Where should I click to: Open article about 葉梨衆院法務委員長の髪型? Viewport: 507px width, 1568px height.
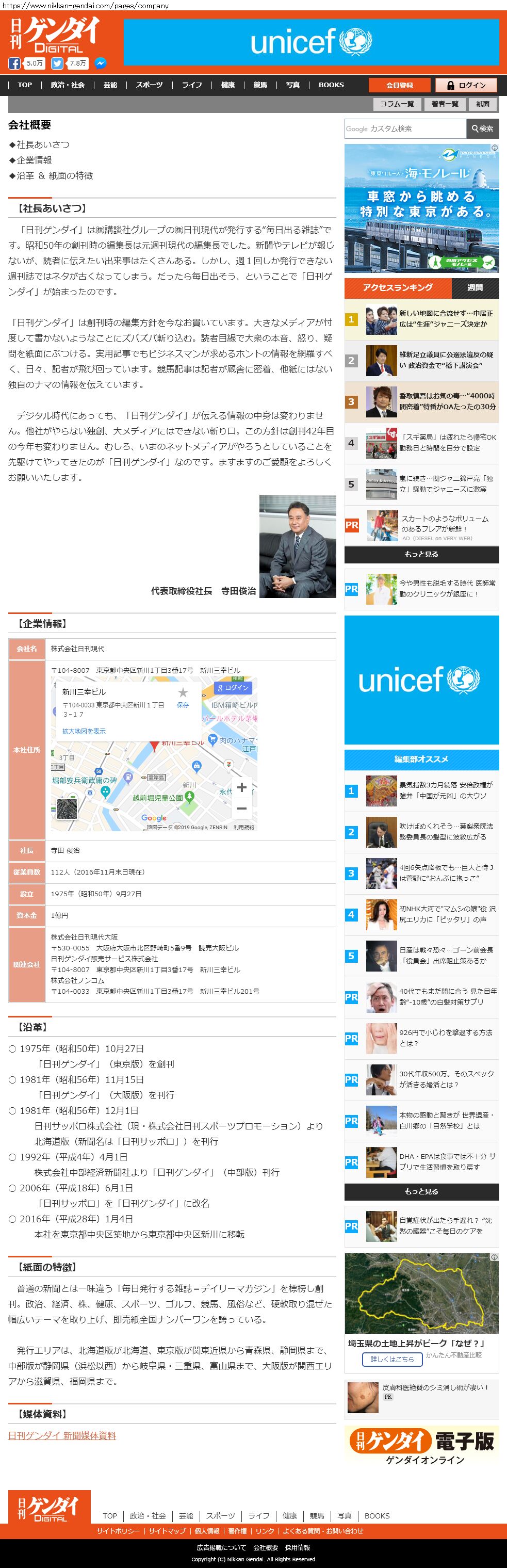pos(421,832)
